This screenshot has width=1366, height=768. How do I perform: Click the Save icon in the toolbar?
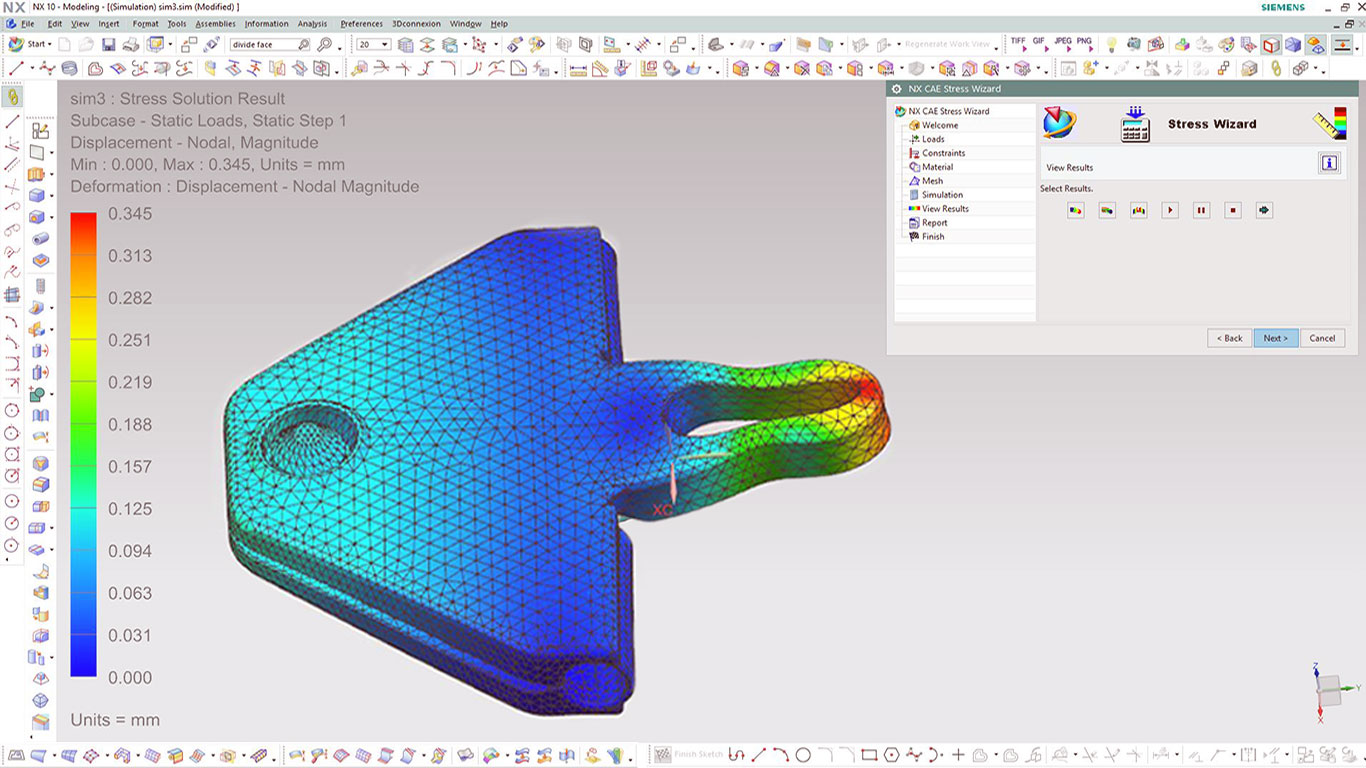(x=108, y=45)
